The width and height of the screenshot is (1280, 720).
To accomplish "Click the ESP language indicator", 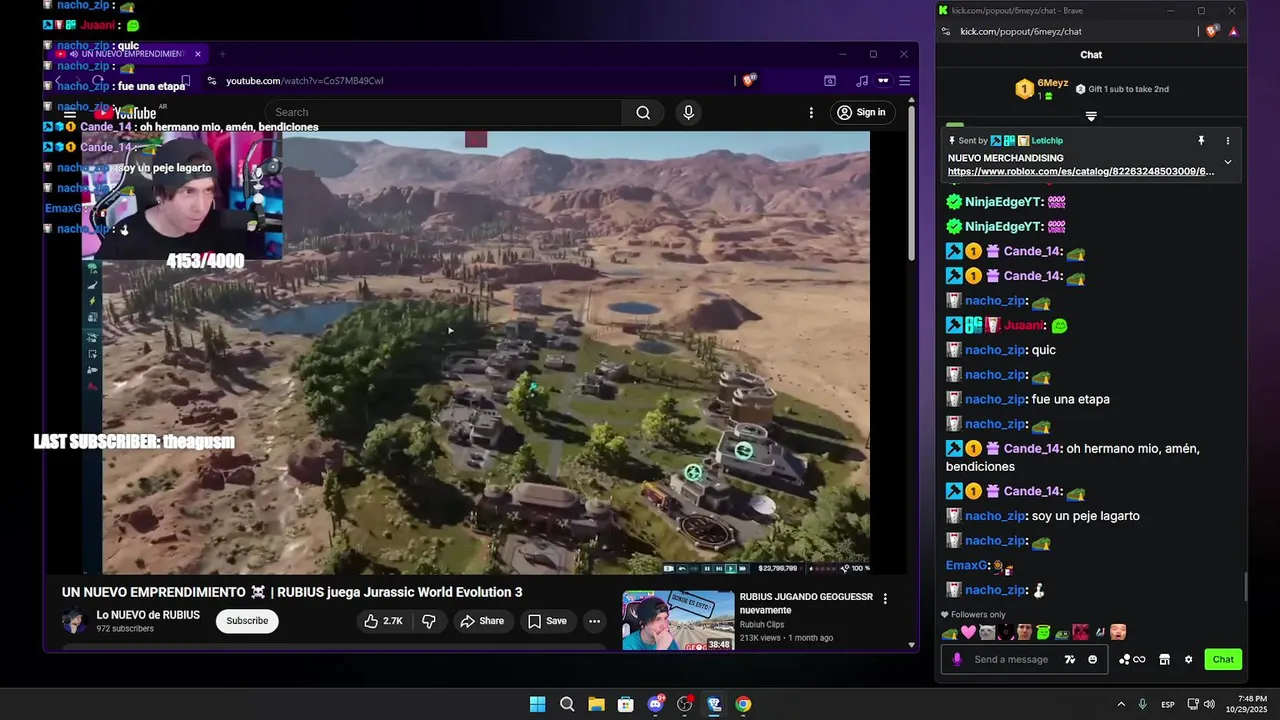I will coord(1167,705).
